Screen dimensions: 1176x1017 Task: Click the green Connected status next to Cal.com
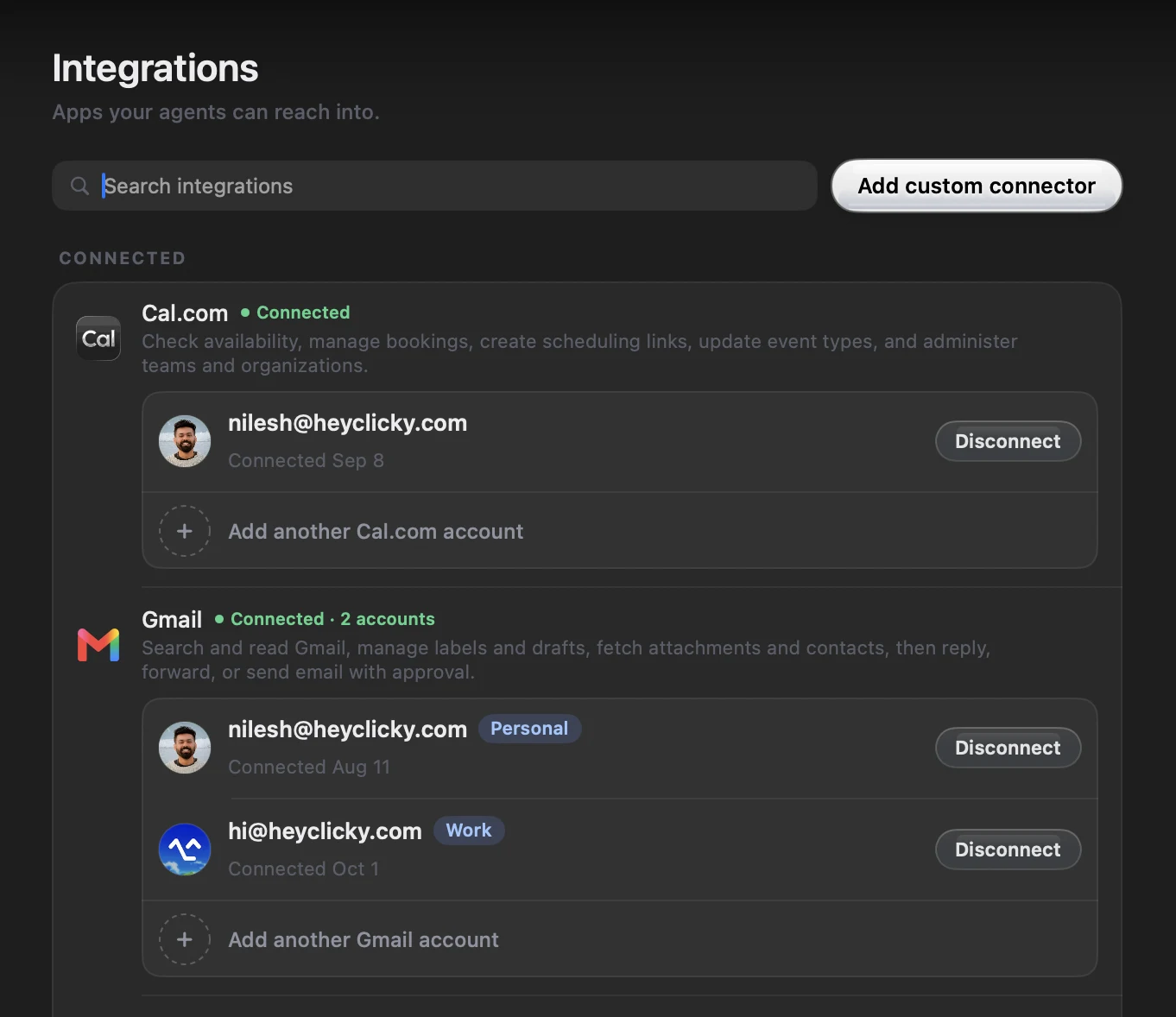point(295,313)
